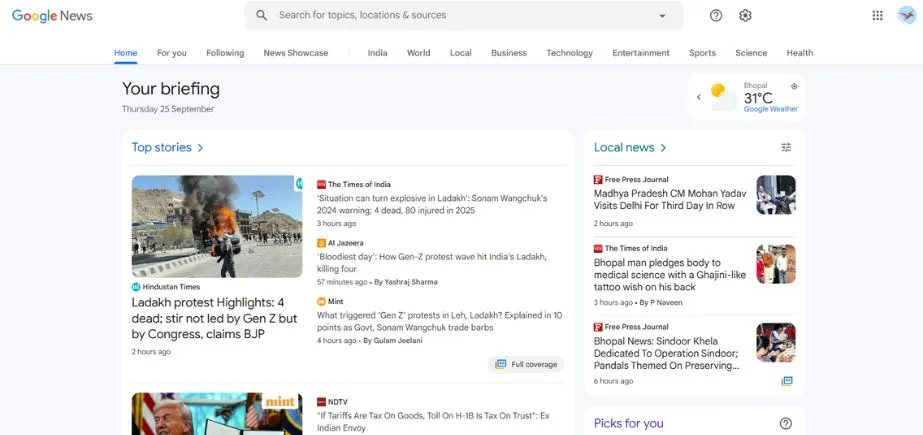The width and height of the screenshot is (923, 435).
Task: Open the Technology section
Action: pos(569,53)
